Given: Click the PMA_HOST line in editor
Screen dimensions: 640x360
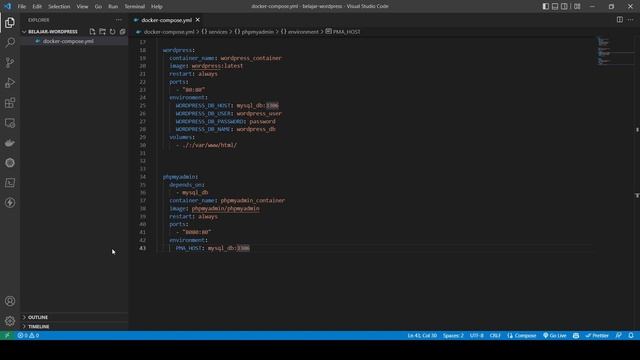Looking at the screenshot, I should coord(212,248).
